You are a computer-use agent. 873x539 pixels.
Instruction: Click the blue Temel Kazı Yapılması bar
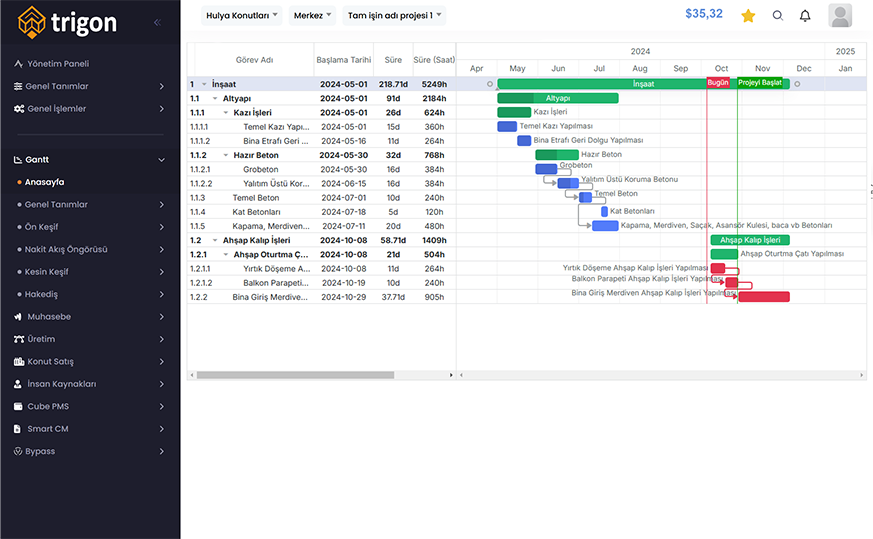pos(507,126)
